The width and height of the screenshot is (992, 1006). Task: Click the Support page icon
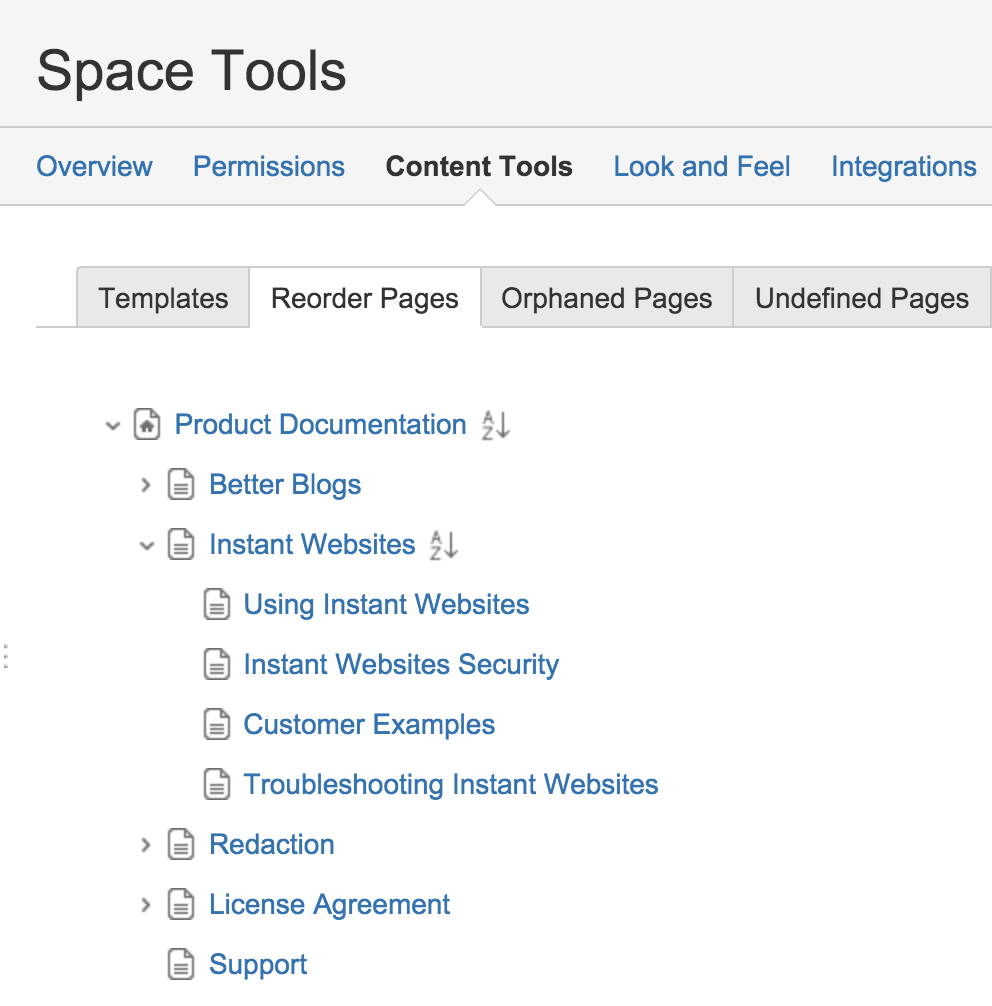pos(181,964)
